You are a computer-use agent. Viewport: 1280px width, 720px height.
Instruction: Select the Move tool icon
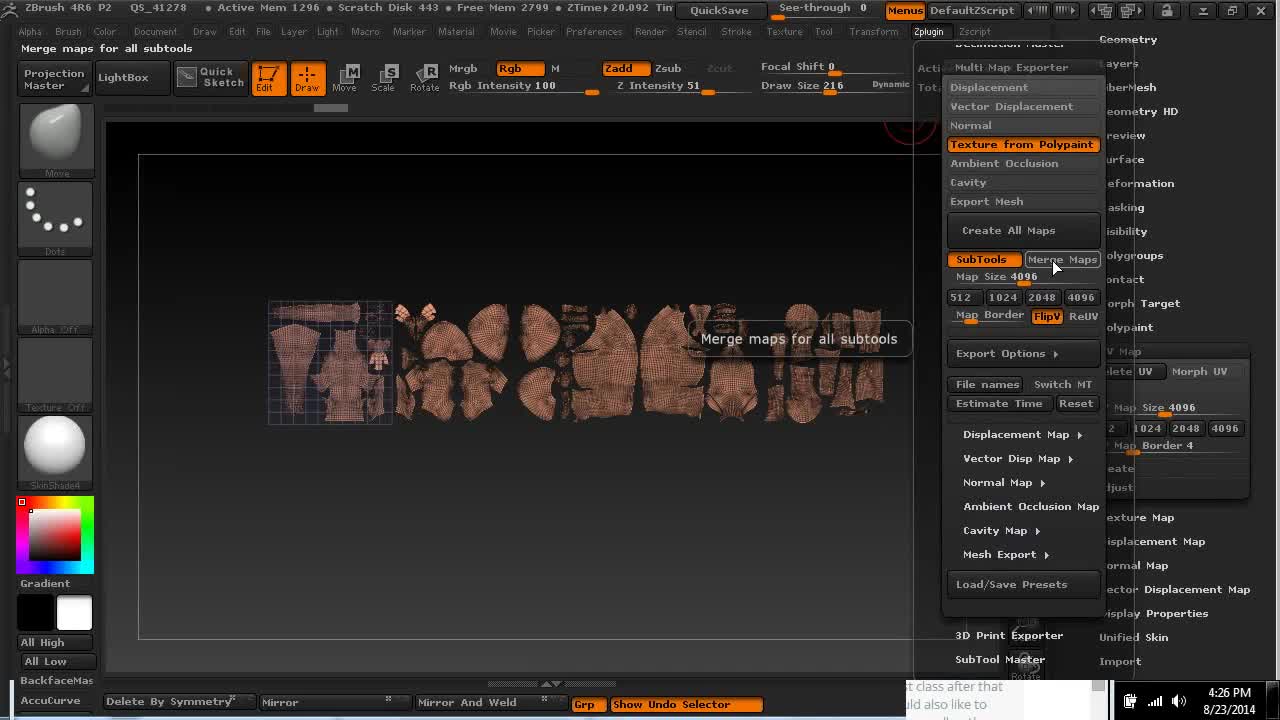tap(345, 78)
